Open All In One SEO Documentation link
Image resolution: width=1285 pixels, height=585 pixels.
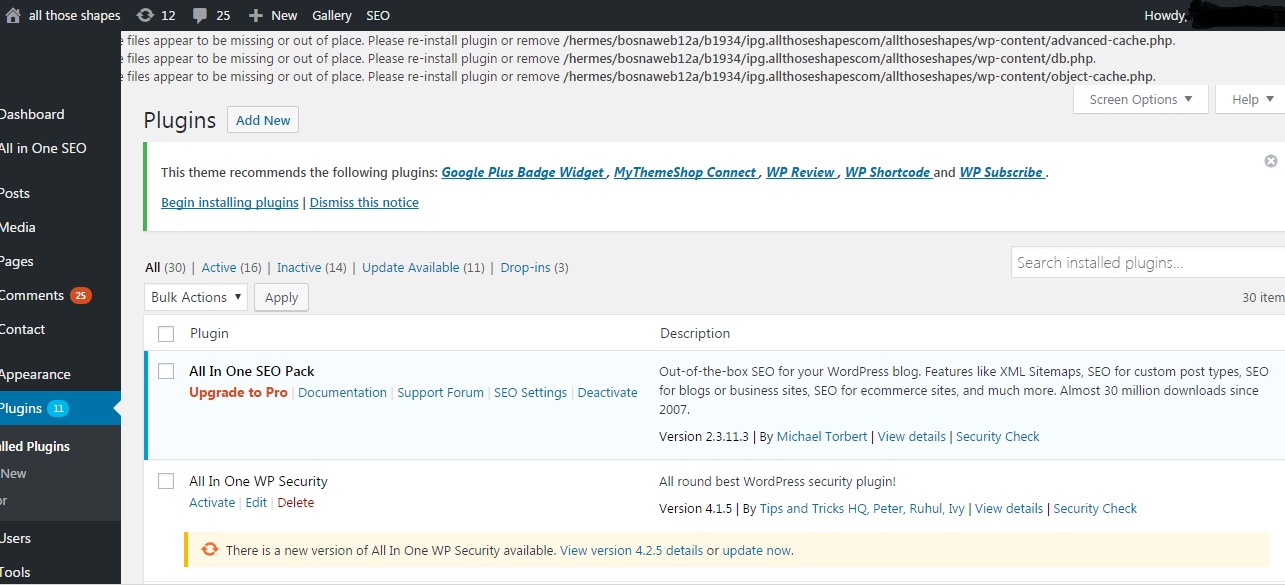pos(342,392)
